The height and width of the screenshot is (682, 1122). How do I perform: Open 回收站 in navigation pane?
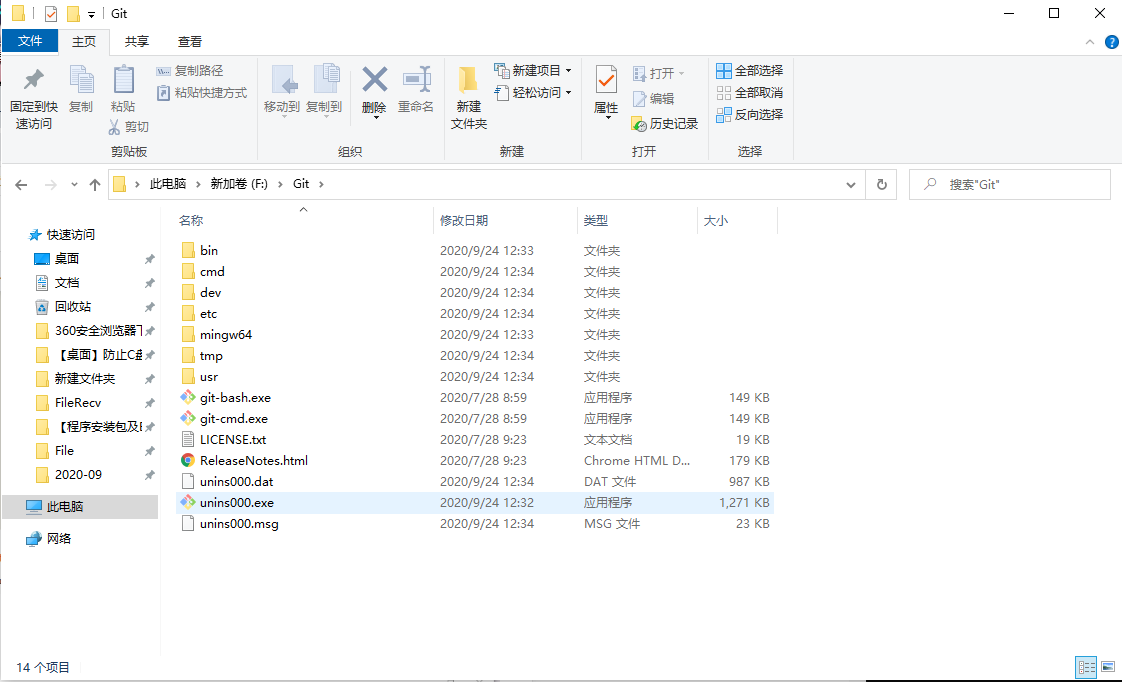pos(73,307)
